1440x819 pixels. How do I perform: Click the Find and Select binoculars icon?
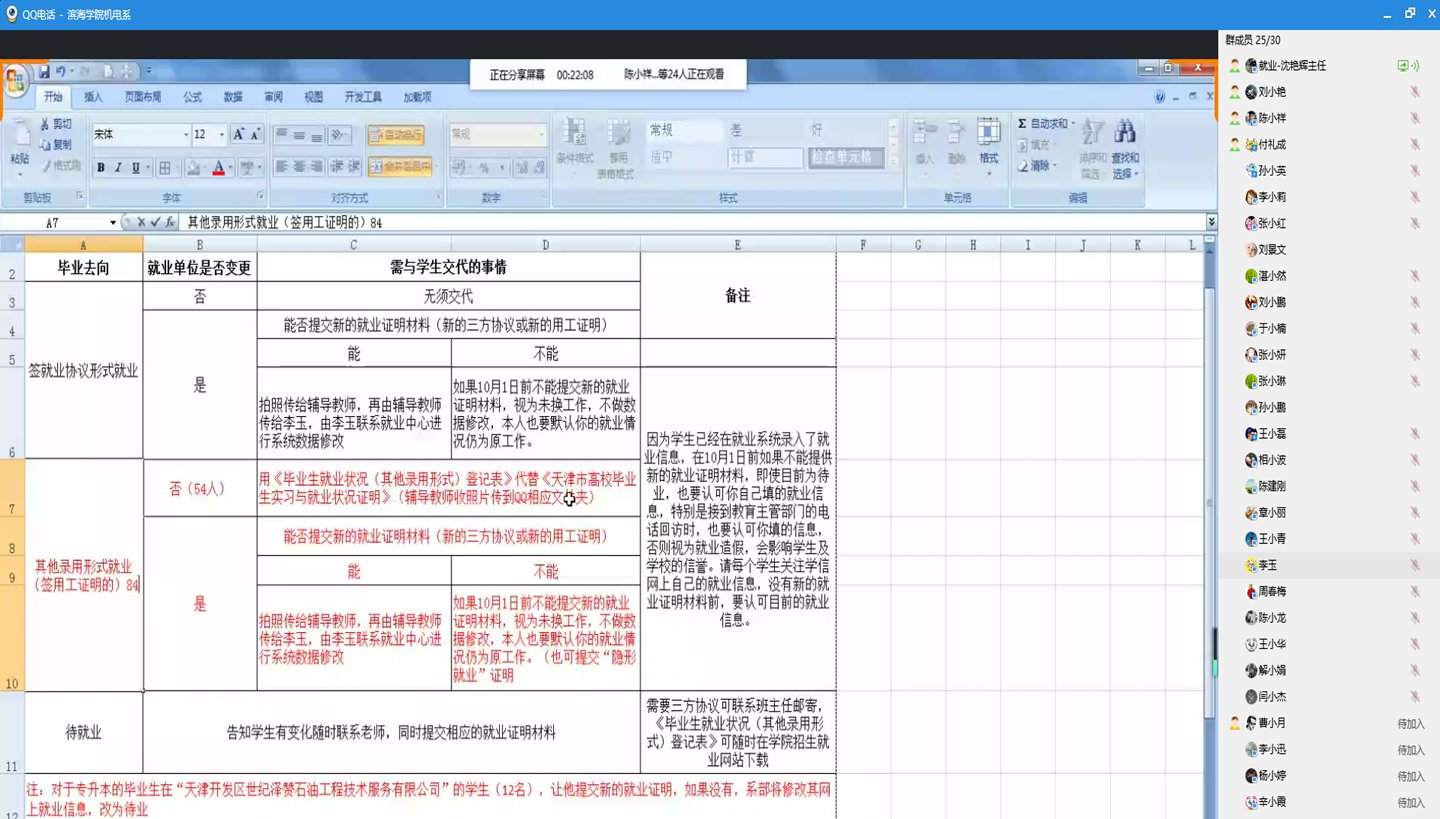tap(1125, 133)
